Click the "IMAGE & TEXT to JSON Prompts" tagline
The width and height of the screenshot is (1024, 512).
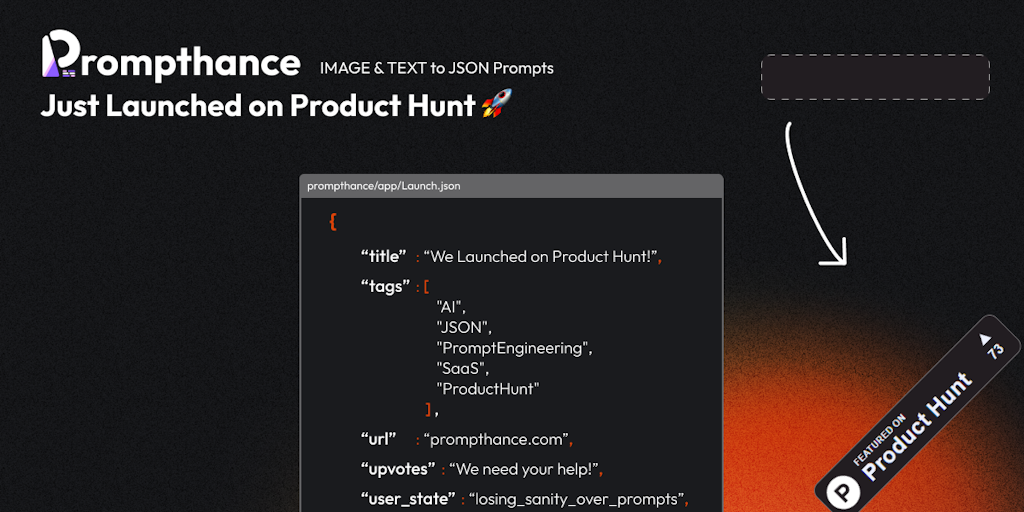pyautogui.click(x=436, y=68)
